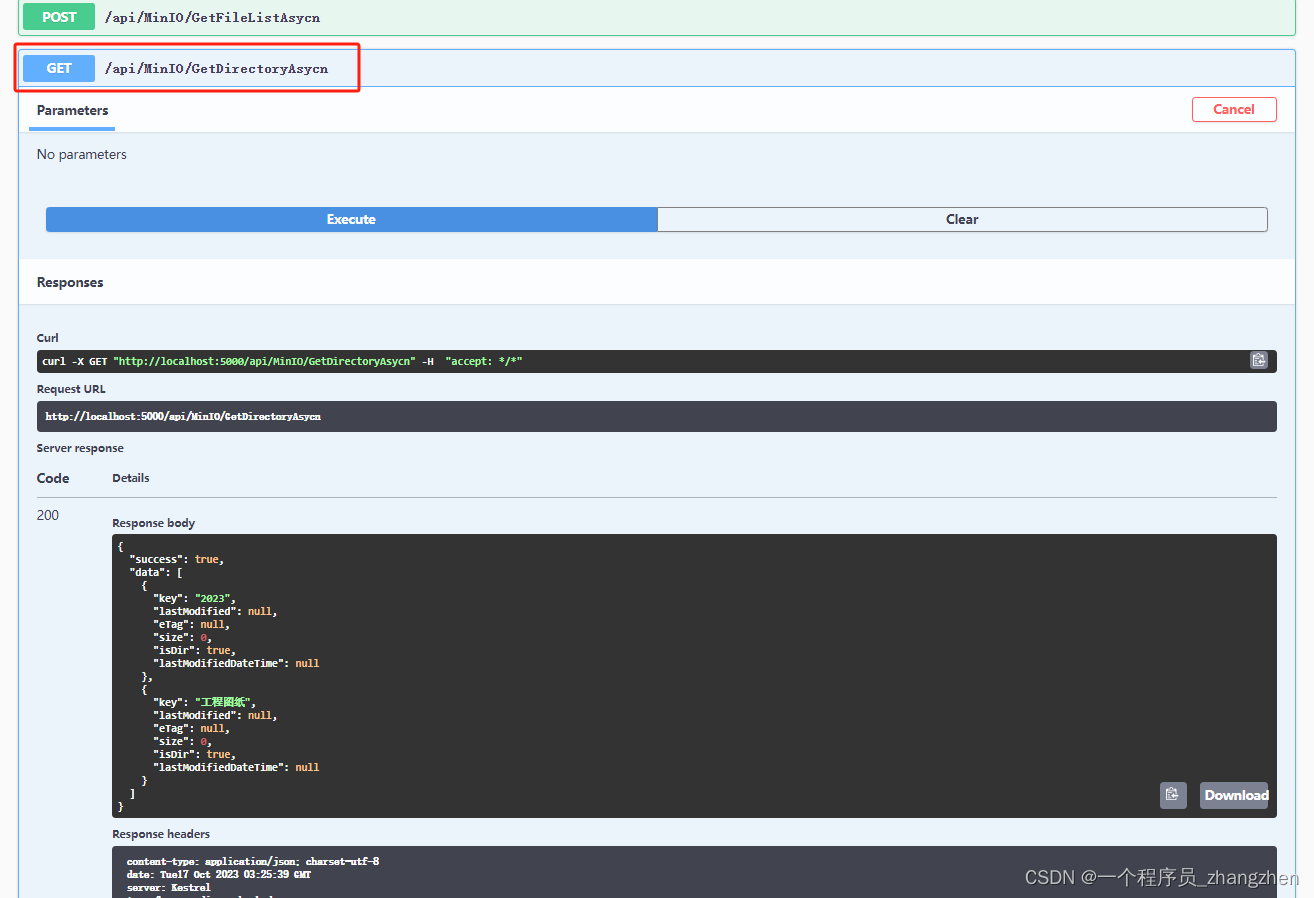Screen dimensions: 1314x898
Task: Copy the response body to clipboard
Action: pyautogui.click(x=1173, y=795)
